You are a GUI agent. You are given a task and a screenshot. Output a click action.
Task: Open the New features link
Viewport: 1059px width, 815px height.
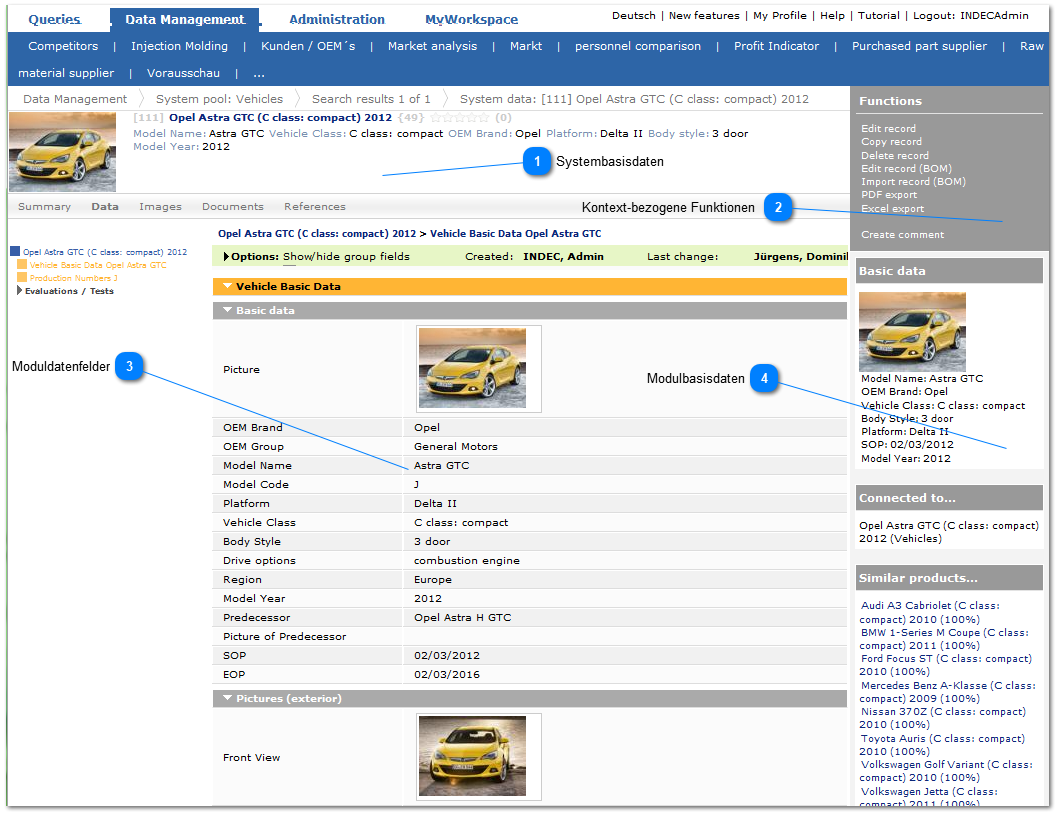pyautogui.click(x=704, y=16)
